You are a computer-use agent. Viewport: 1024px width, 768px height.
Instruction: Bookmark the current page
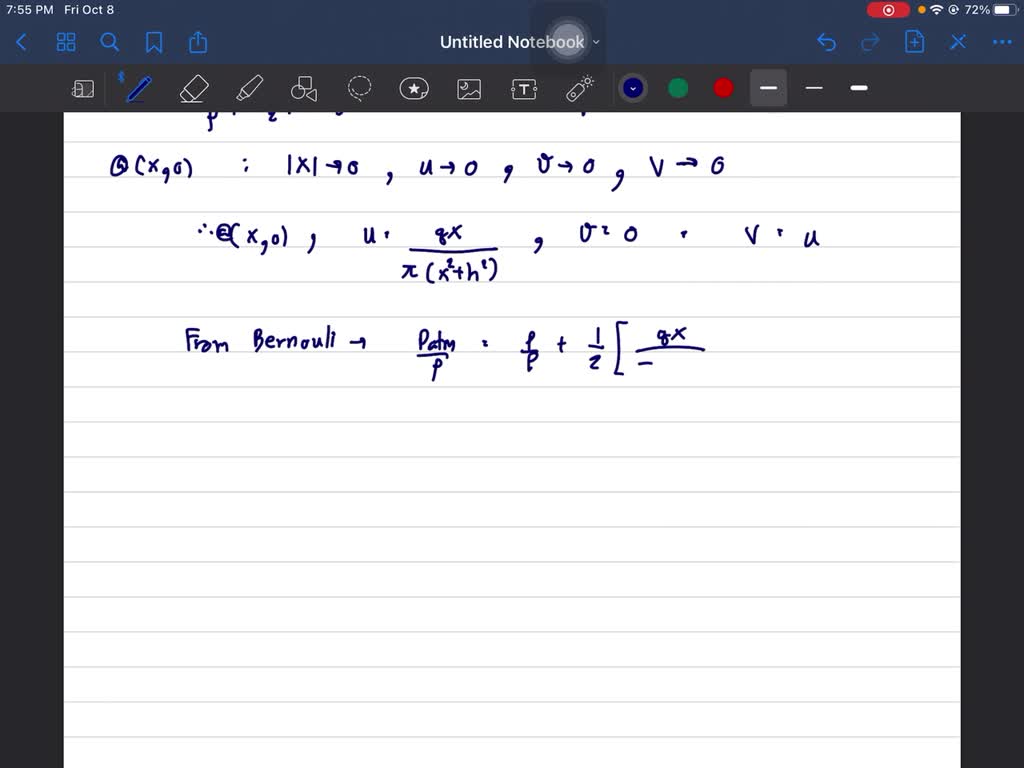154,42
